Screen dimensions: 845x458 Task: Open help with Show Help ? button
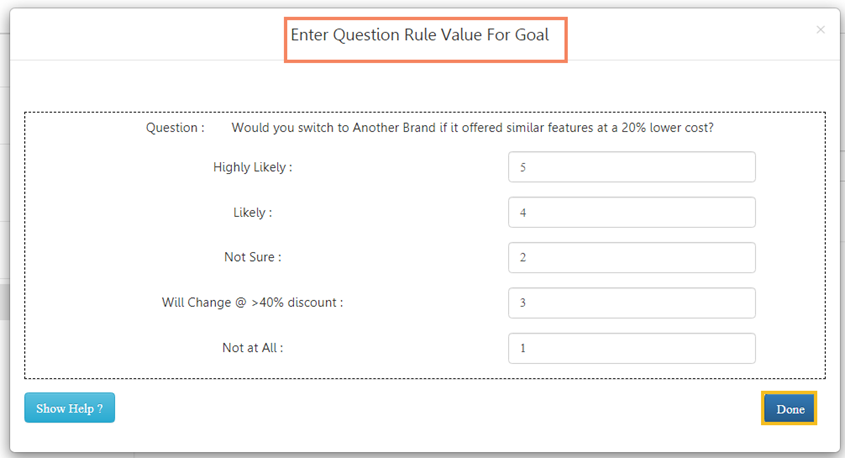click(x=69, y=408)
